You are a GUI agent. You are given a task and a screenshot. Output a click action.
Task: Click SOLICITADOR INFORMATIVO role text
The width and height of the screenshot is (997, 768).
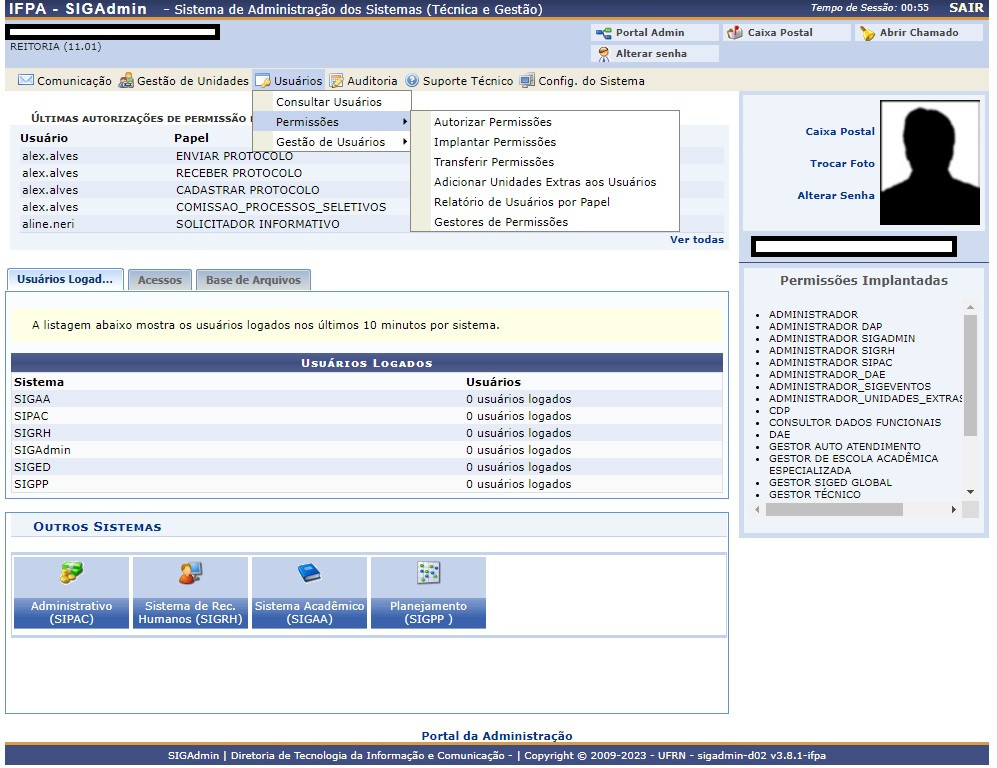[258, 224]
